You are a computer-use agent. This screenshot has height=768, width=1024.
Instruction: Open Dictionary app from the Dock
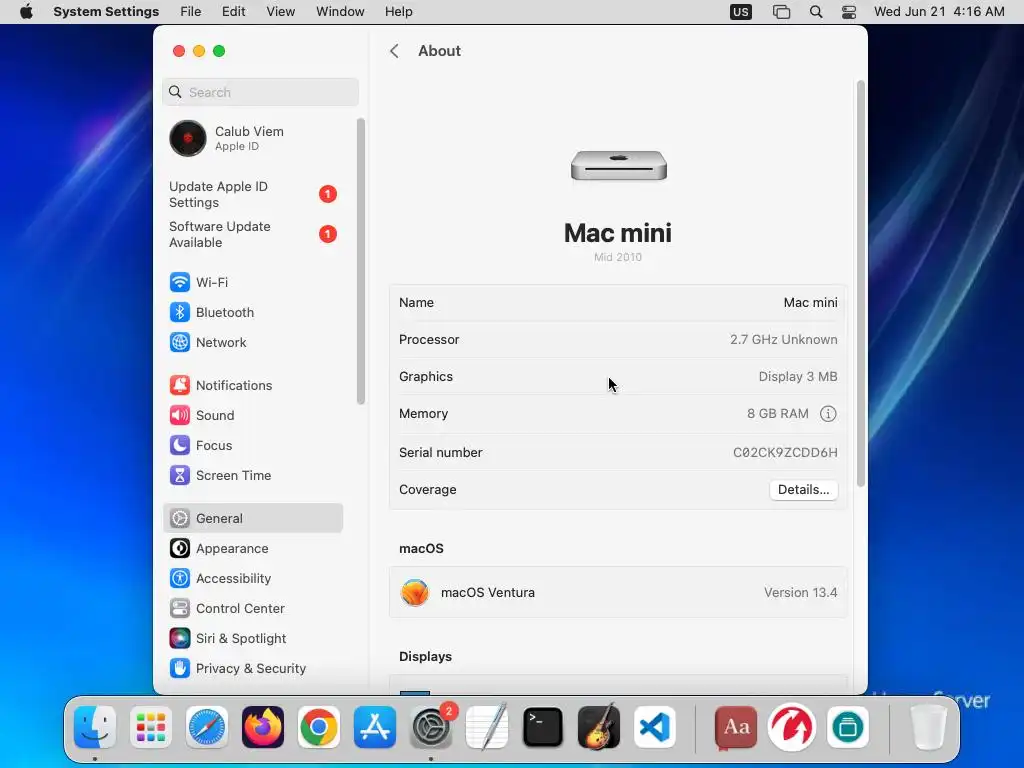point(736,727)
